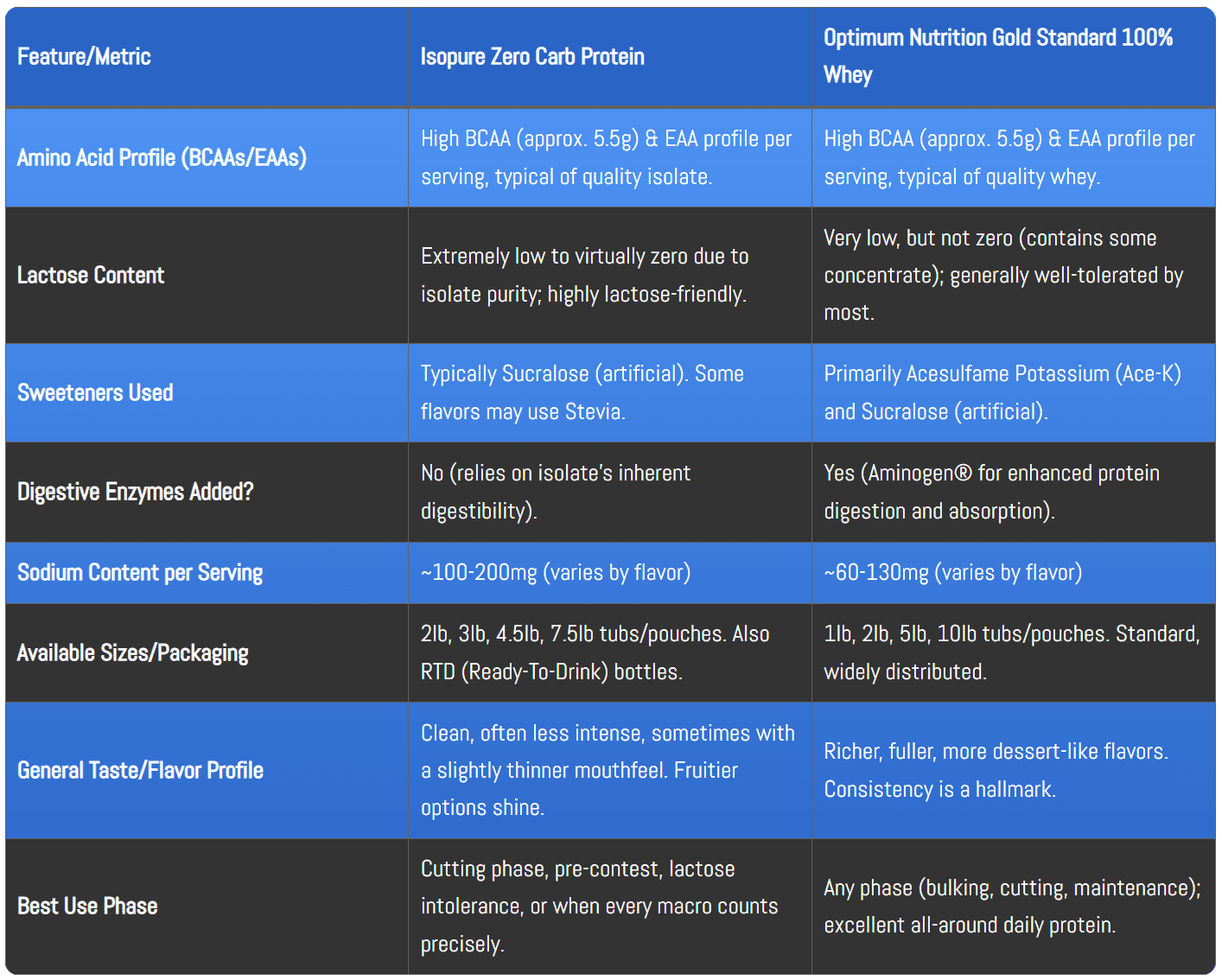The width and height of the screenshot is (1222, 980).
Task: Click the ~60-130mg sodium cell
Action: 952,572
